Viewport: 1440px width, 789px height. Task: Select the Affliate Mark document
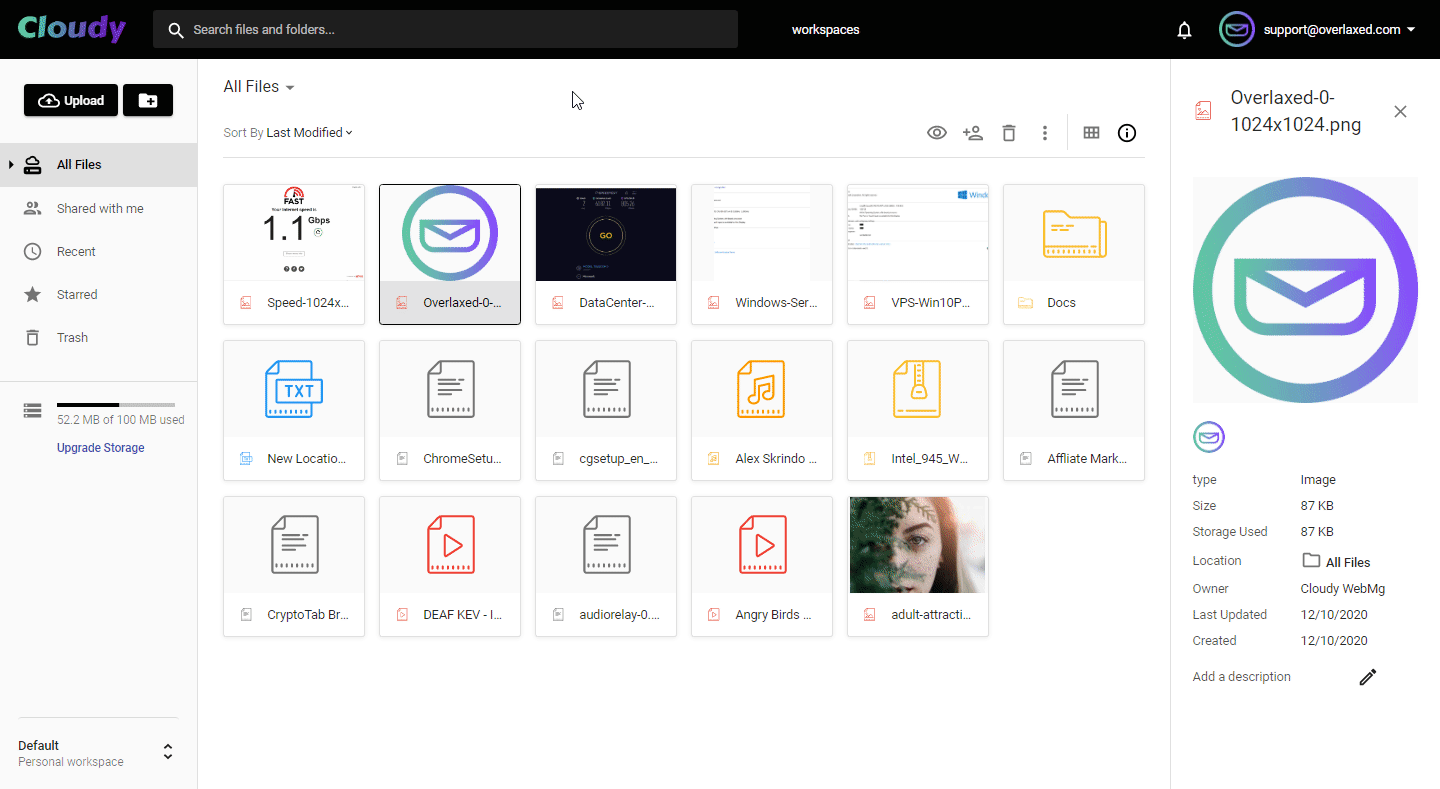(1074, 410)
